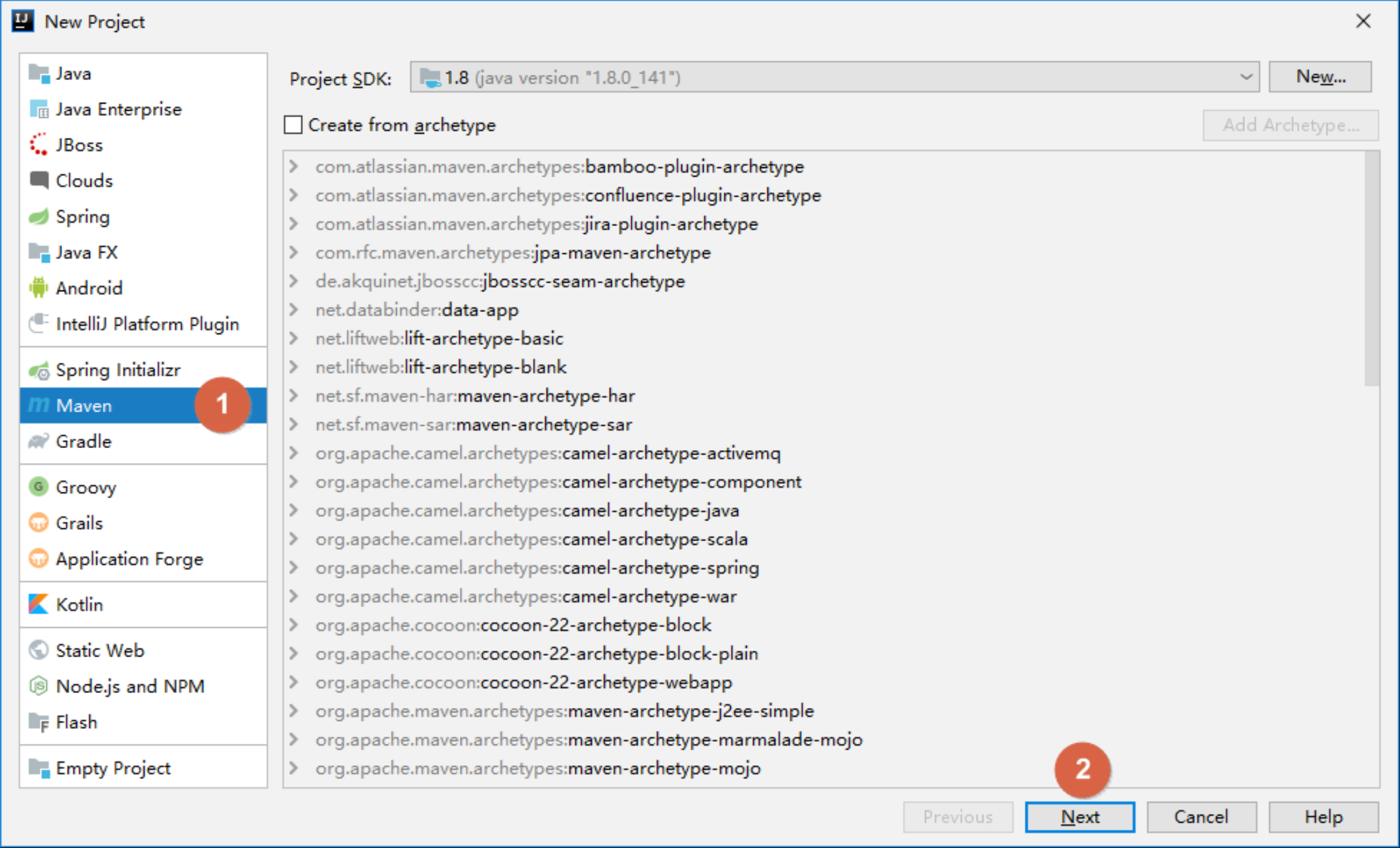Click the Gradle elephant icon
Image resolution: width=1400 pixels, height=848 pixels.
click(39, 442)
